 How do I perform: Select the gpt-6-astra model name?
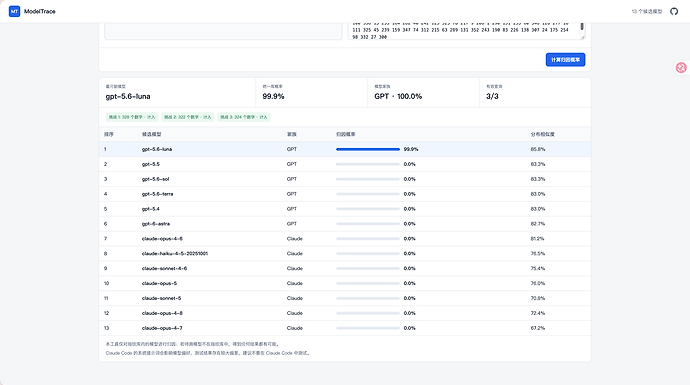(155, 224)
